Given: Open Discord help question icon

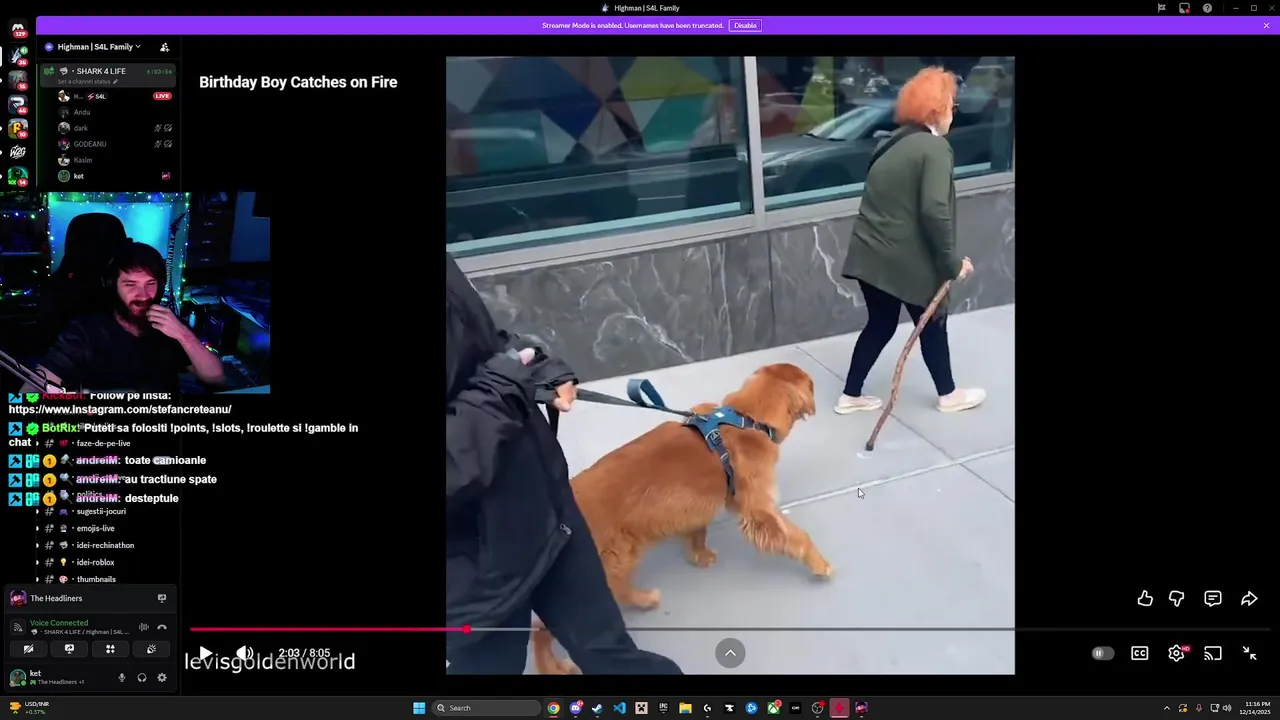Looking at the screenshot, I should point(1207,8).
